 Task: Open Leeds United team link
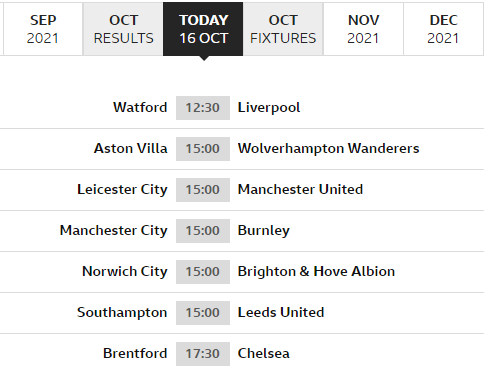(x=281, y=312)
